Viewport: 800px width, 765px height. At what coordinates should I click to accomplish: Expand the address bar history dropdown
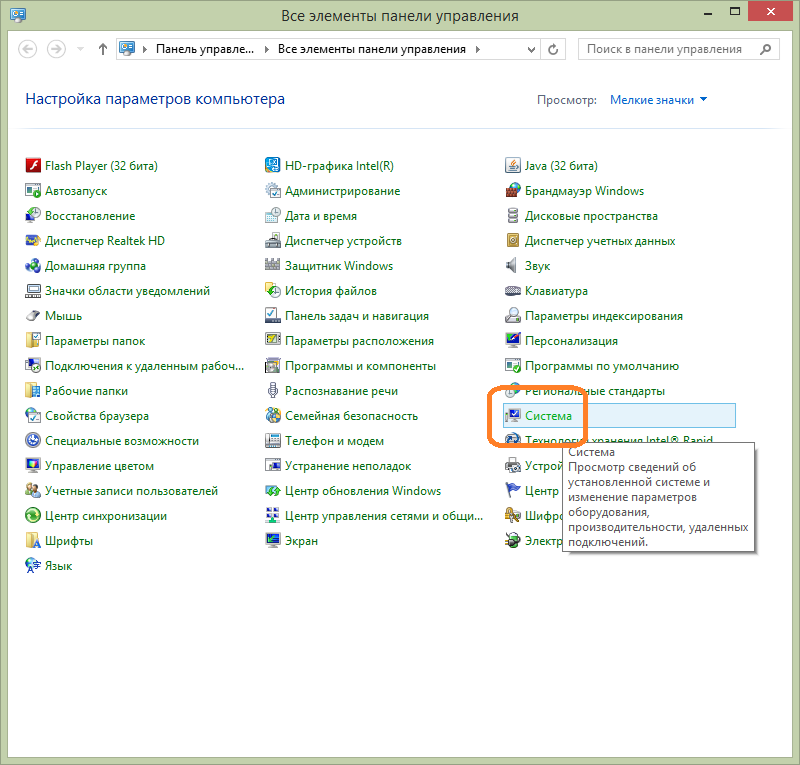click(531, 50)
